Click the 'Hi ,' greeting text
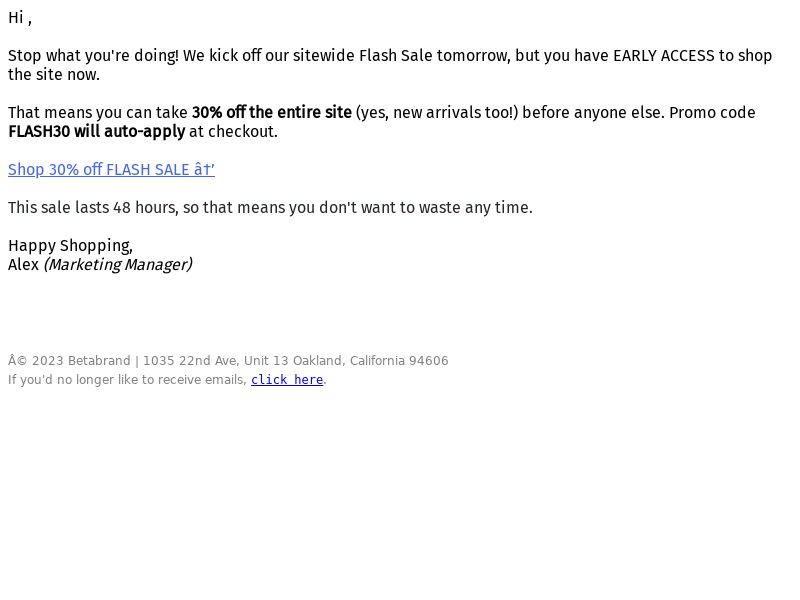The height and width of the screenshot is (600, 800). pos(20,18)
